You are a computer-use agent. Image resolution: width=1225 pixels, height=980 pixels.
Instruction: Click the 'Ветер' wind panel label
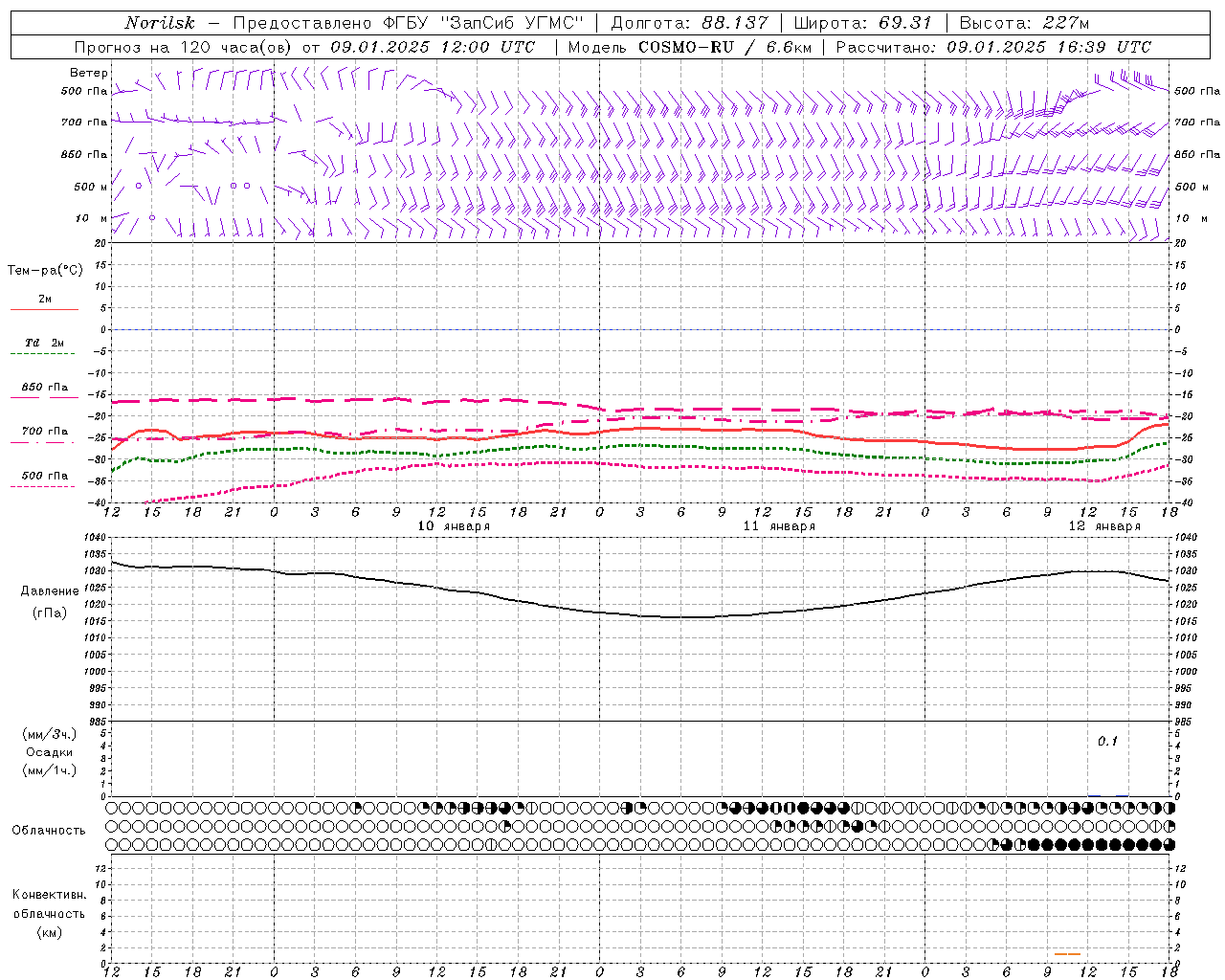pyautogui.click(x=89, y=73)
